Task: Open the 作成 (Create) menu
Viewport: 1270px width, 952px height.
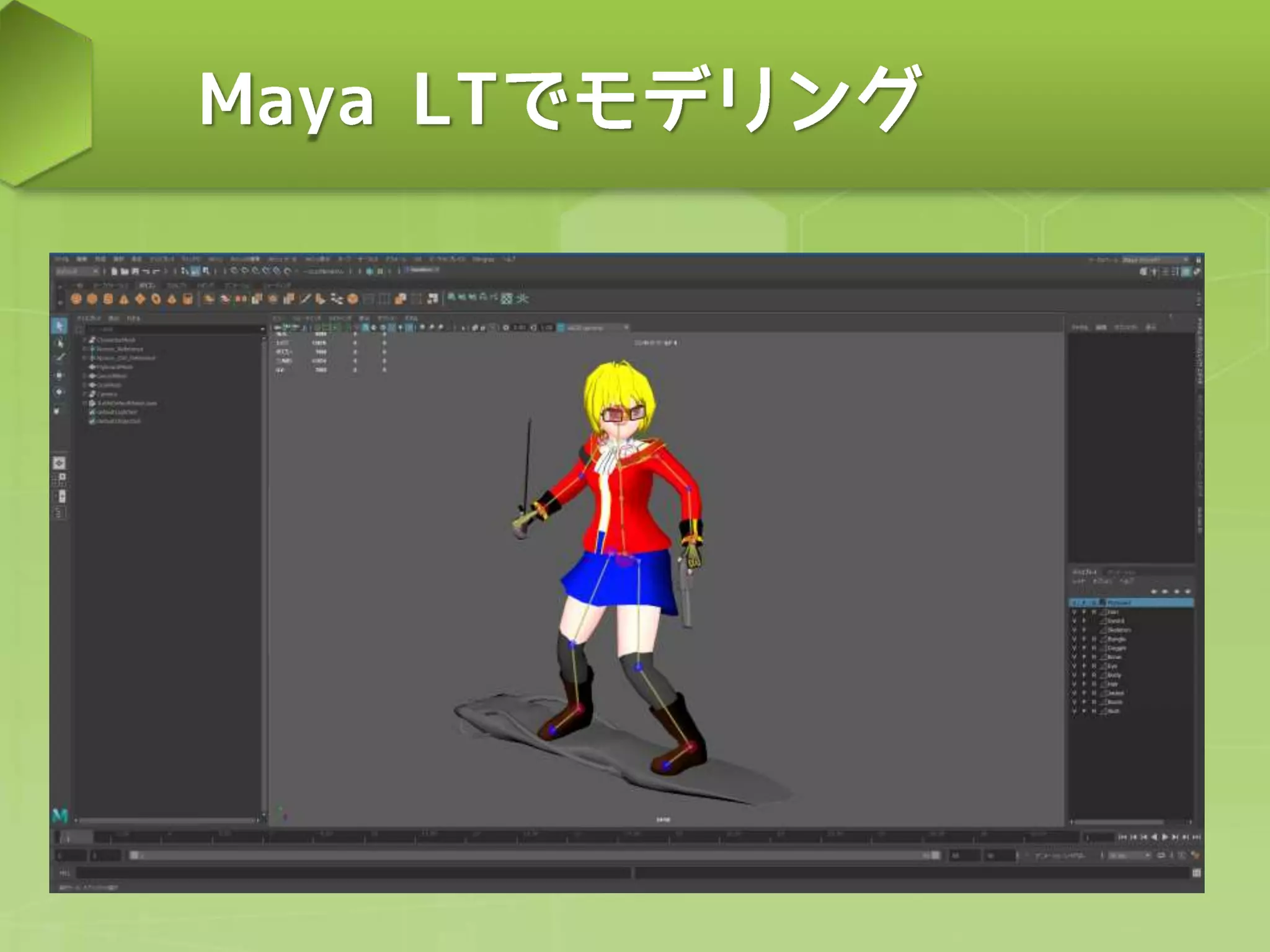Action: (100, 259)
